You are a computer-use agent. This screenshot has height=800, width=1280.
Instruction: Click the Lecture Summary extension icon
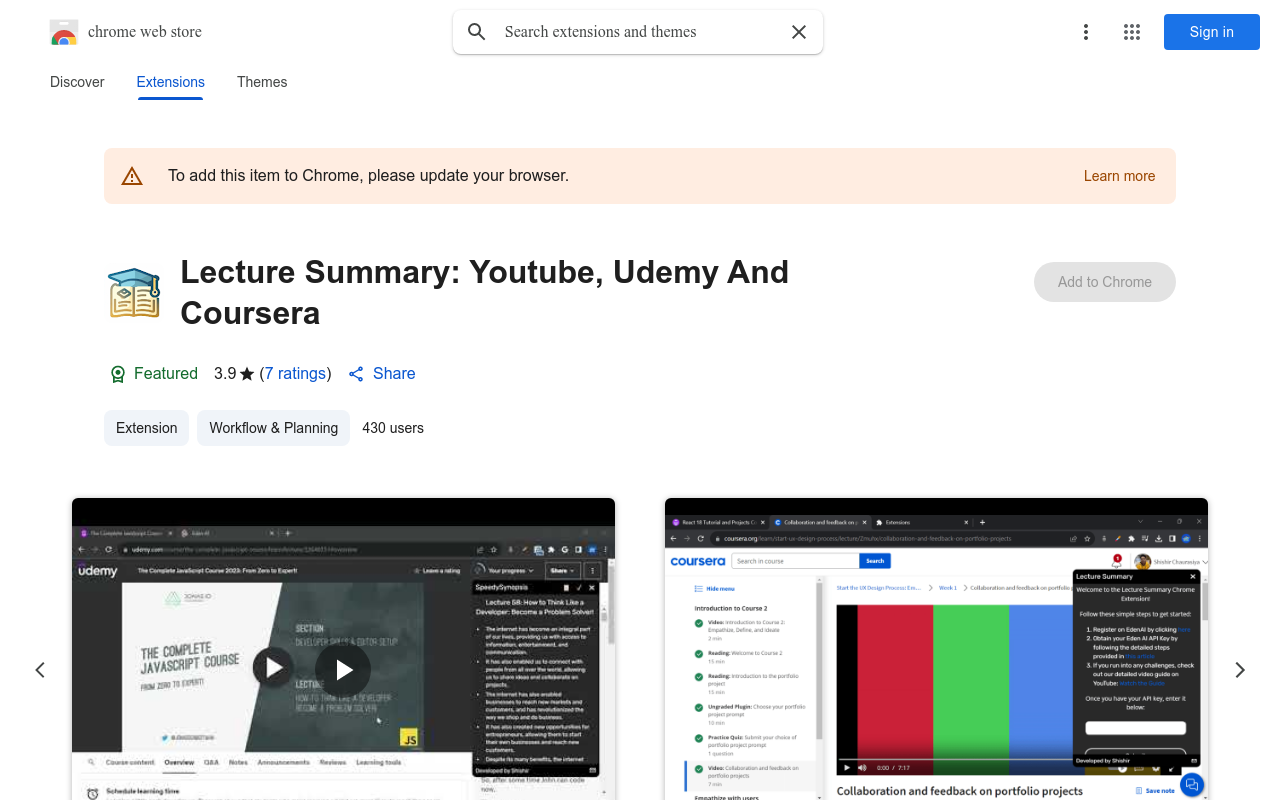pos(134,292)
